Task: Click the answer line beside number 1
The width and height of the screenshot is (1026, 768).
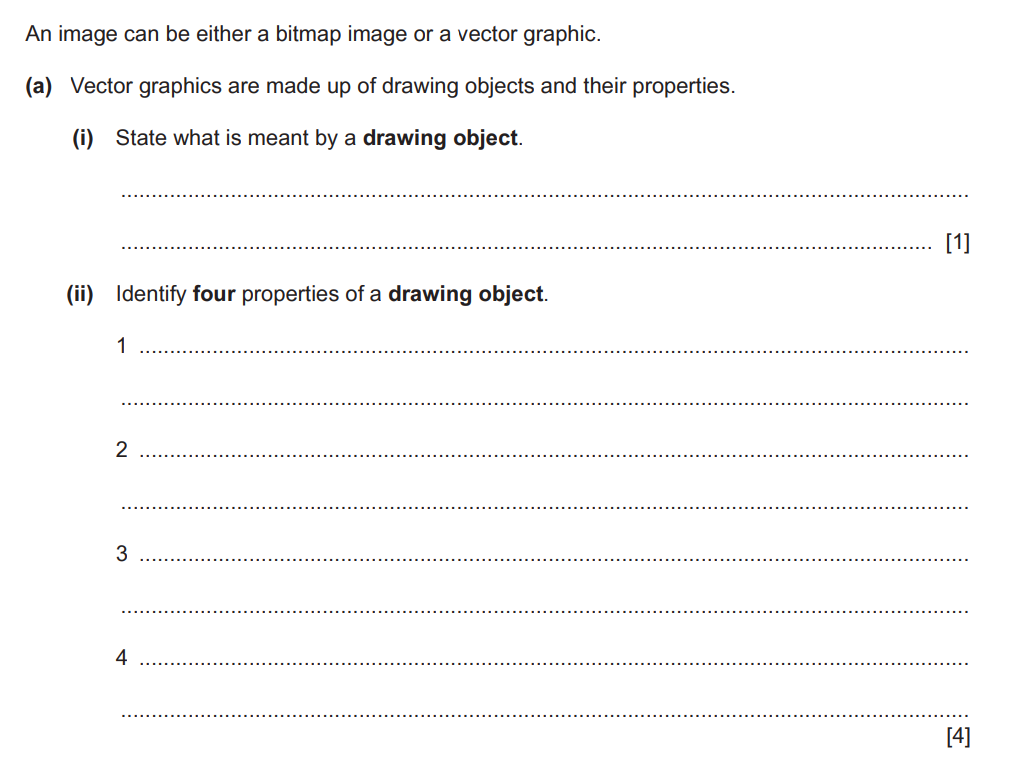Action: pos(554,351)
